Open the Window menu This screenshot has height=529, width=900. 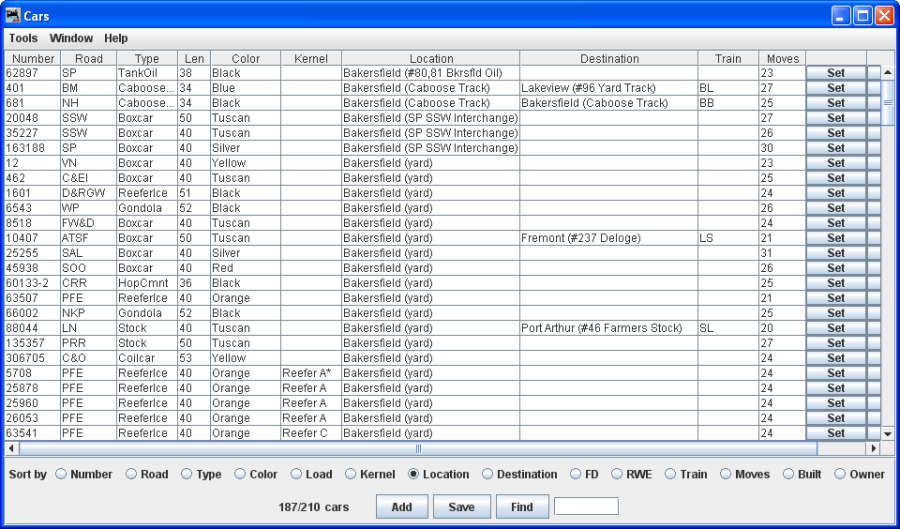(71, 38)
